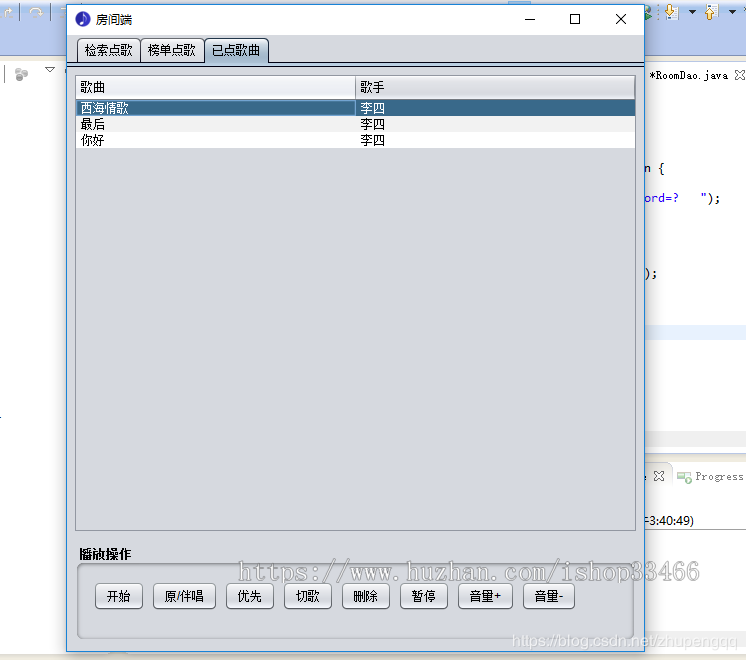The height and width of the screenshot is (660, 746).
Task: Click Eclipse's Next Annotation toolbar icon
Action: point(671,11)
